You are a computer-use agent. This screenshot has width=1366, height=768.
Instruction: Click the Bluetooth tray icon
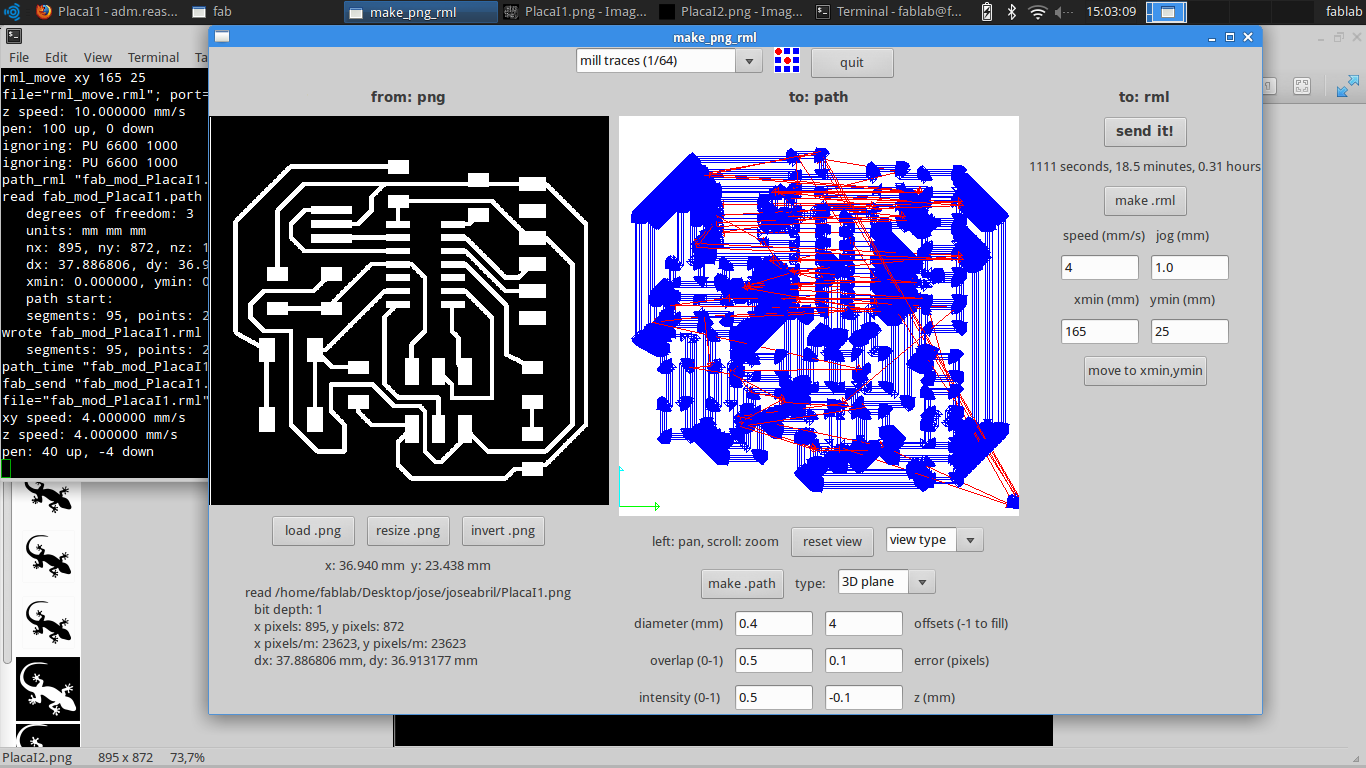[x=1012, y=12]
